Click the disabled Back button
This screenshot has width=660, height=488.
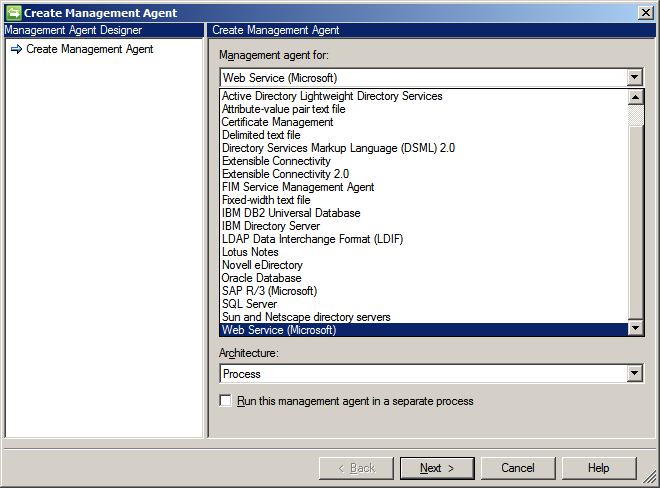pos(356,468)
